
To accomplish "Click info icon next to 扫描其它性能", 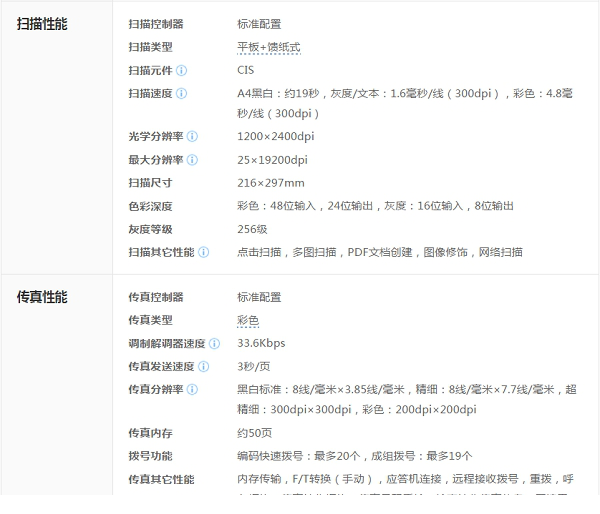I will pos(204,252).
